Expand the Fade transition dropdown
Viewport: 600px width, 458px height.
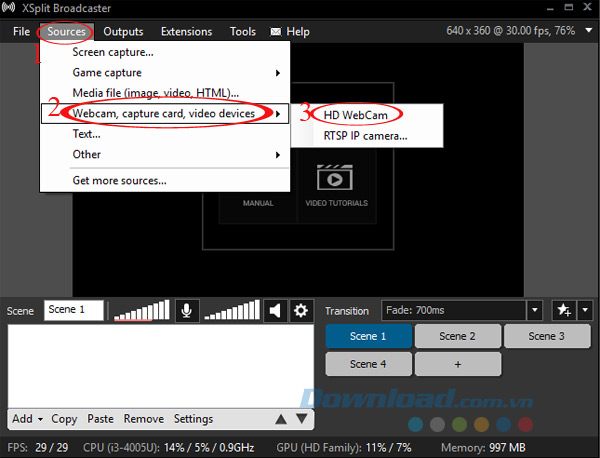[535, 311]
